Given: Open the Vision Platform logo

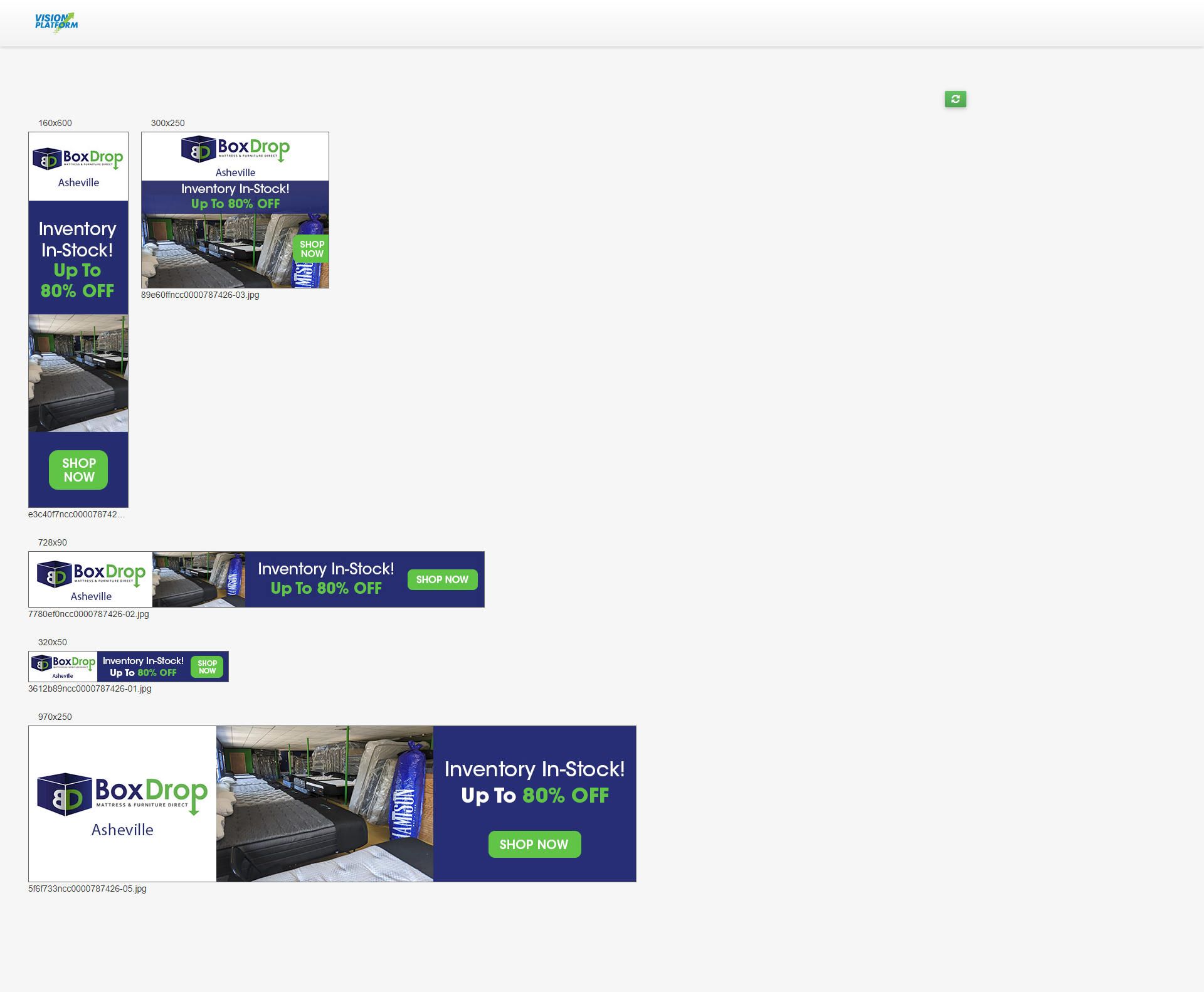Looking at the screenshot, I should point(56,22).
